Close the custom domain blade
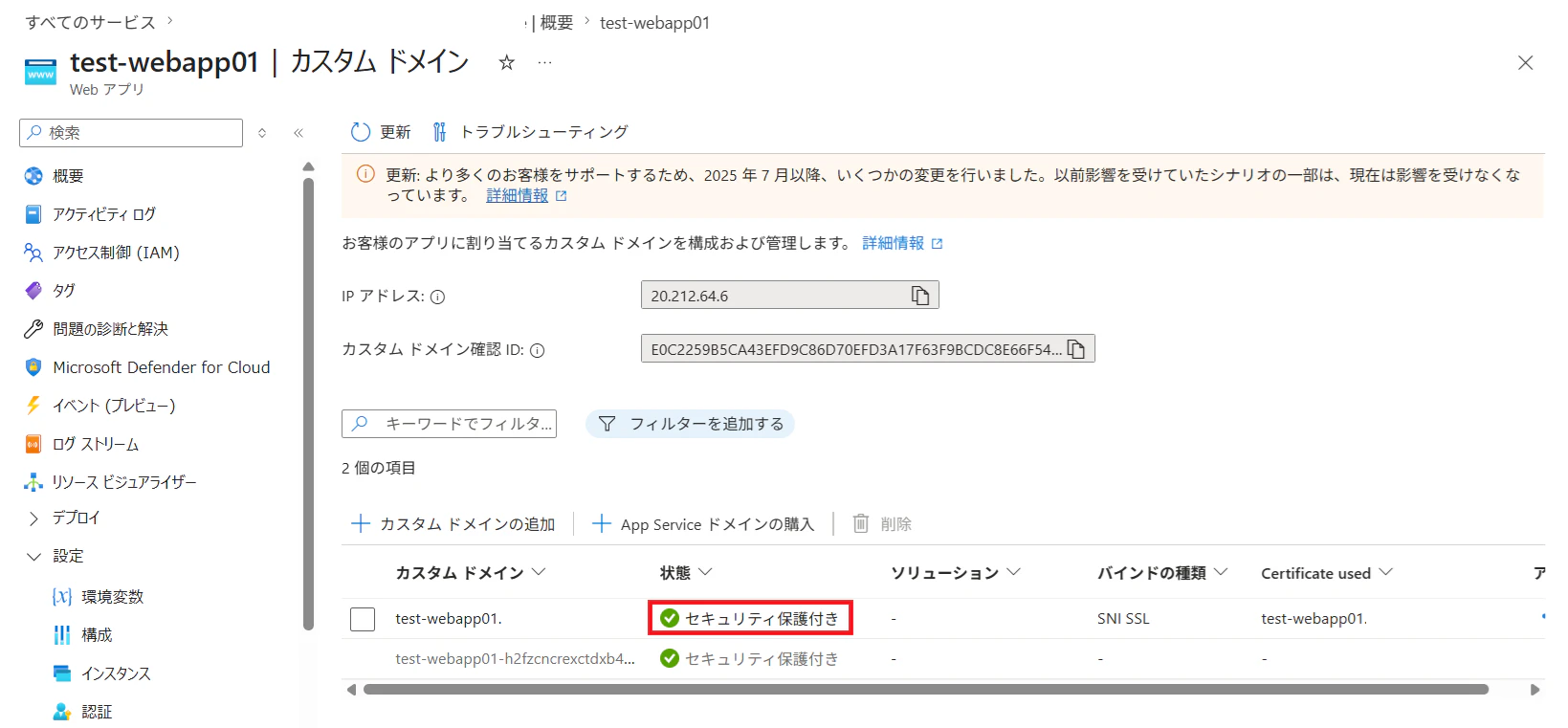The height and width of the screenshot is (728, 1568). tap(1525, 62)
